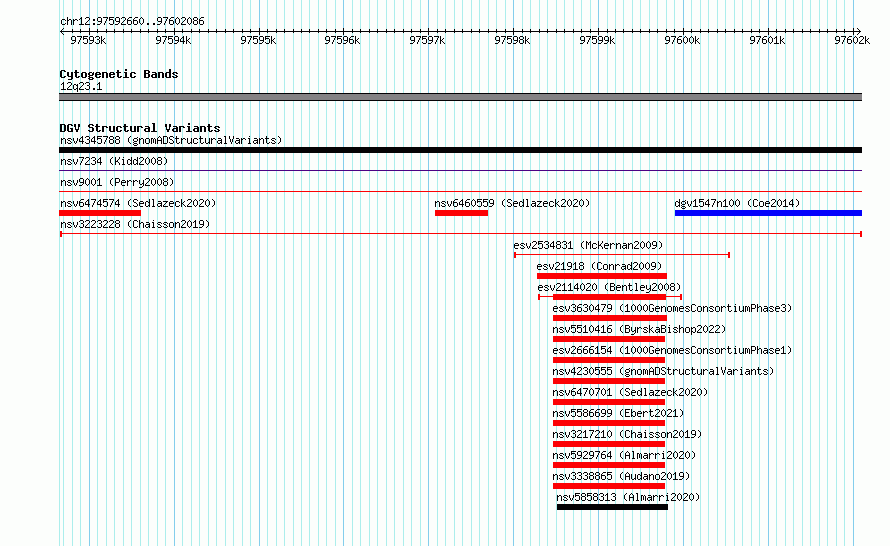
Task: Click red bar under esv2114020
Action: [x=610, y=297]
